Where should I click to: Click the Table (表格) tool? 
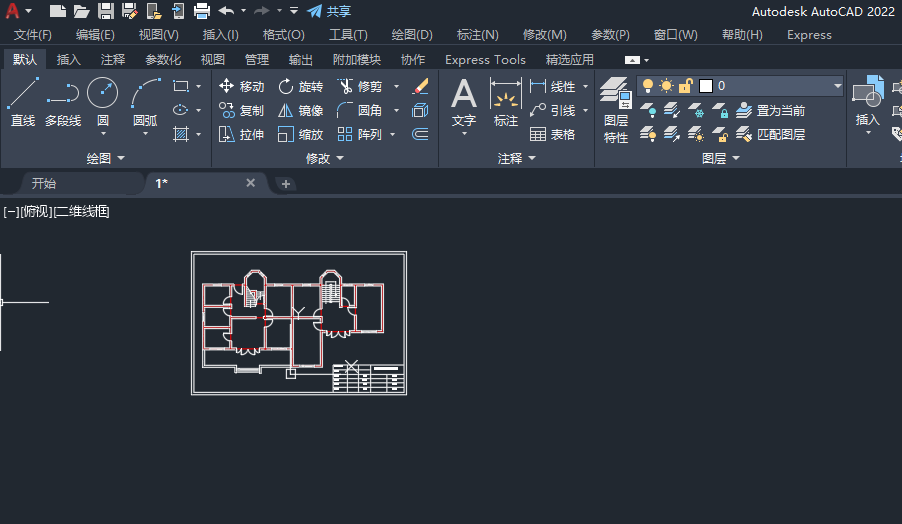click(553, 134)
